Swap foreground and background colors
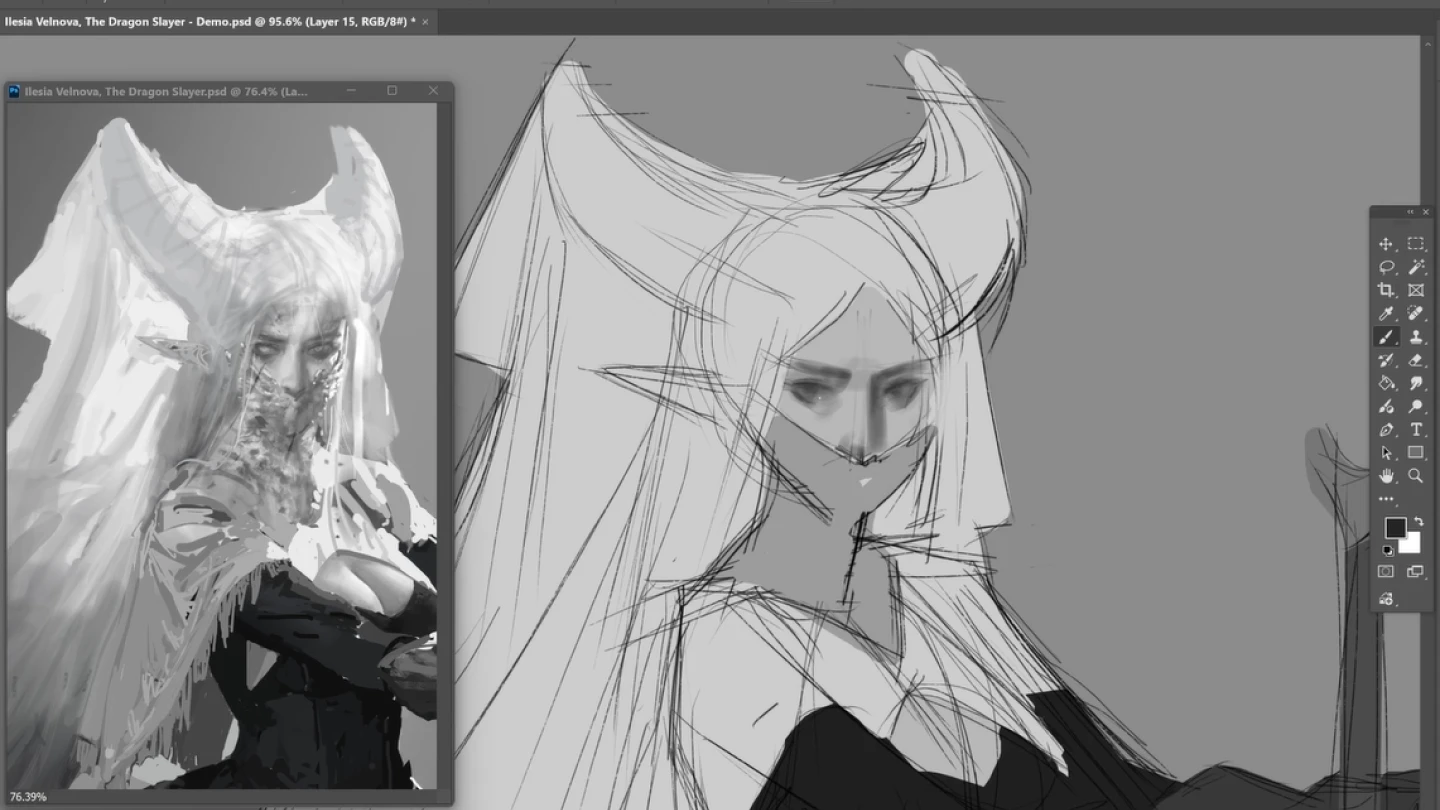 pos(1419,521)
